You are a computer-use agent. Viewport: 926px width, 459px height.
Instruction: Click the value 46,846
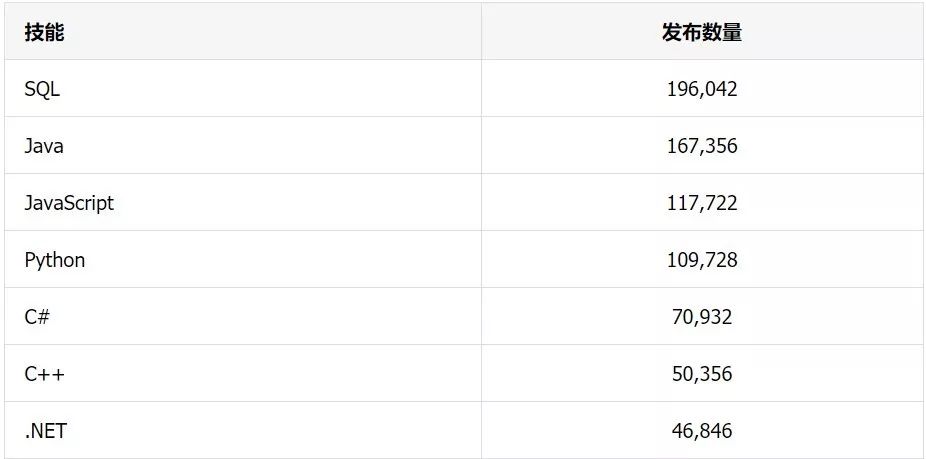[702, 431]
